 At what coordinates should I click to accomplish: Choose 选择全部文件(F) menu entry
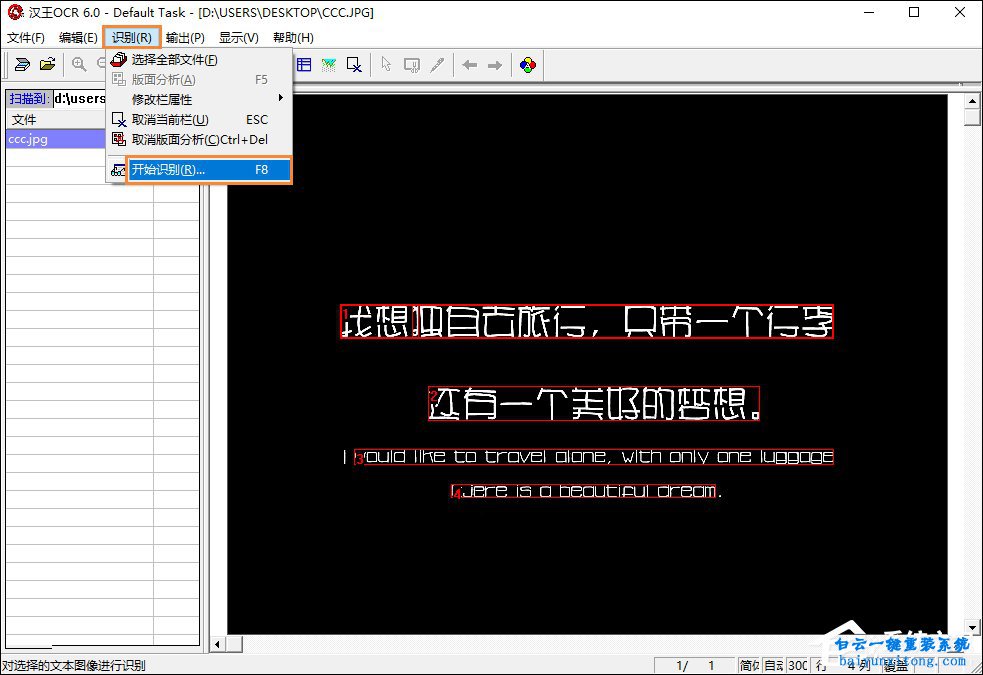point(175,60)
